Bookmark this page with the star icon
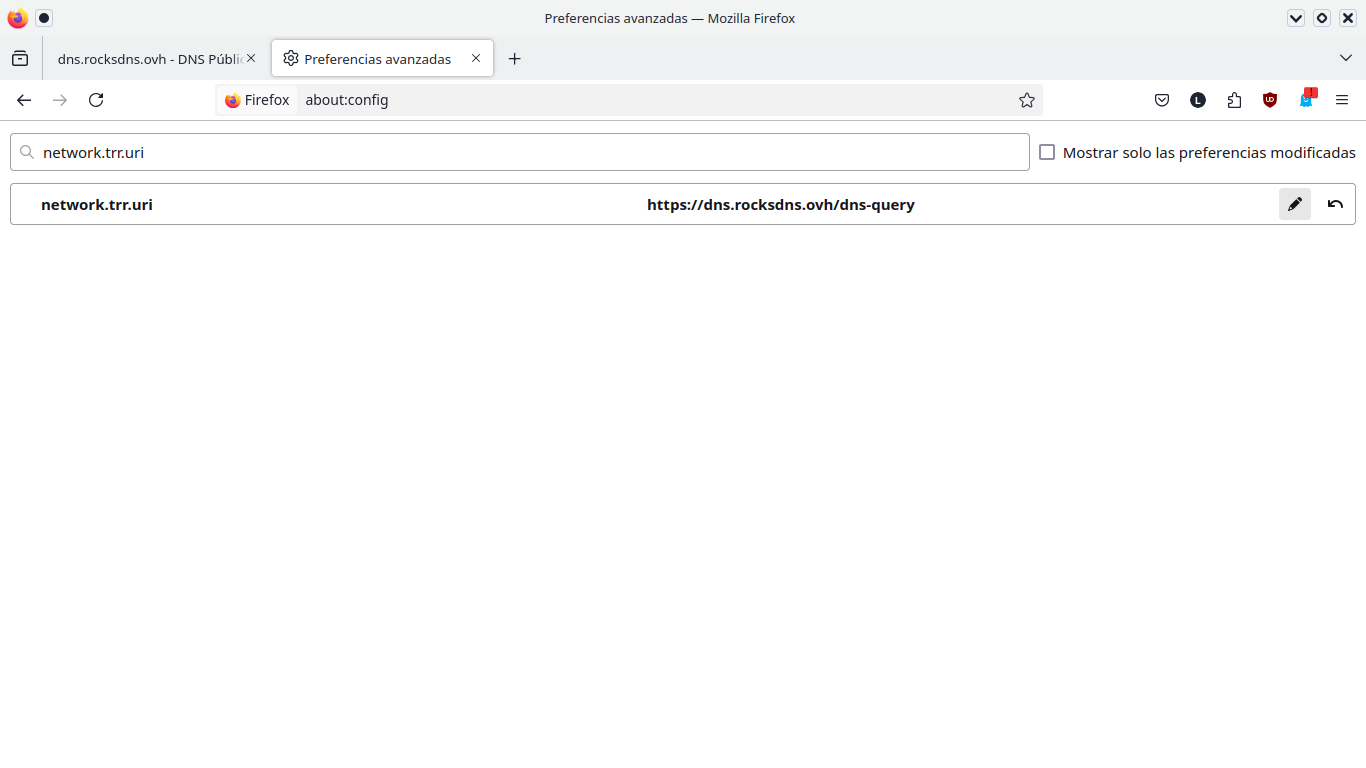This screenshot has width=1366, height=768. pyautogui.click(x=1026, y=100)
